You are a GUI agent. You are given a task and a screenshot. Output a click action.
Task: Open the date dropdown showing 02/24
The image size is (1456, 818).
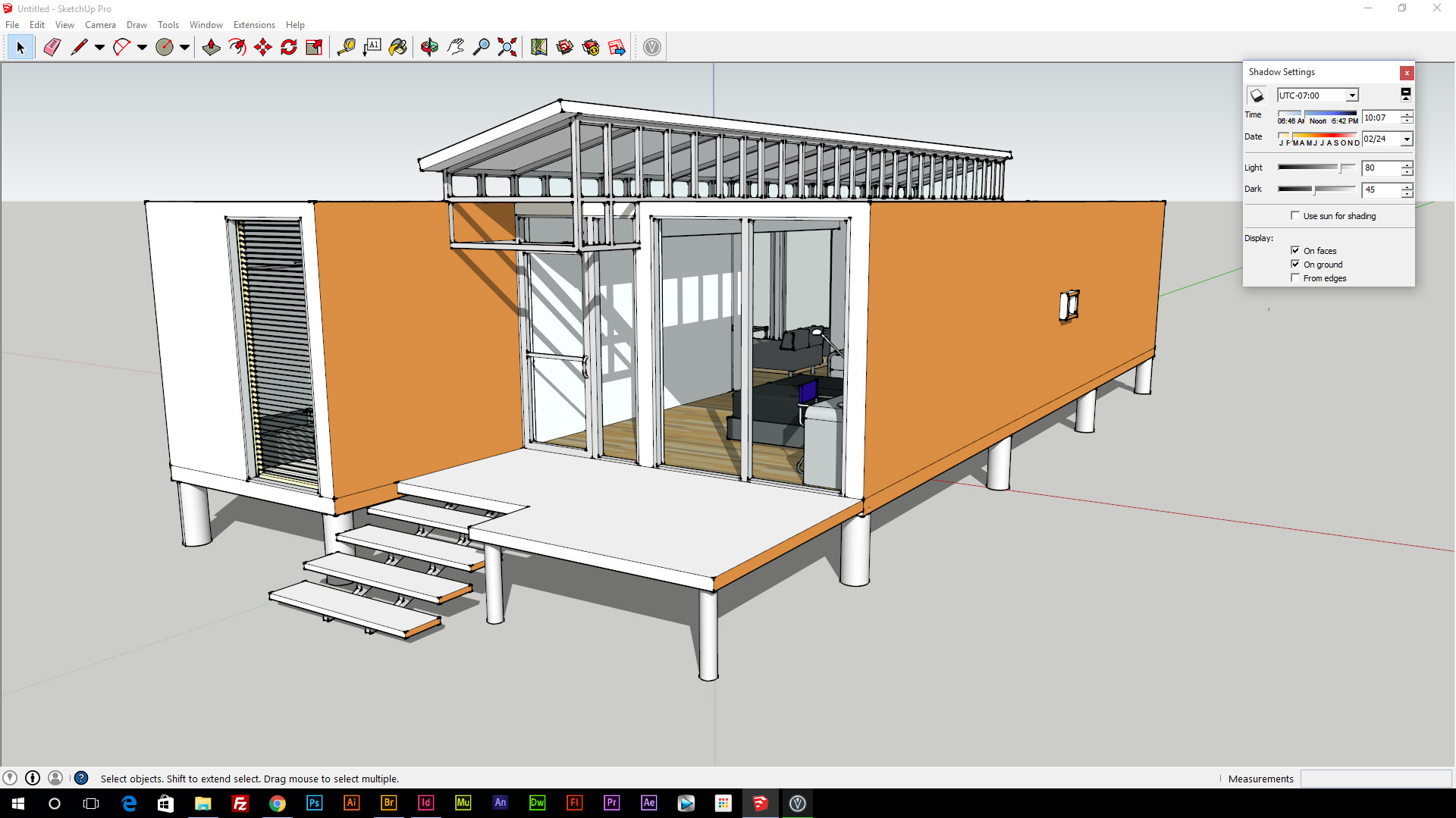(1407, 139)
